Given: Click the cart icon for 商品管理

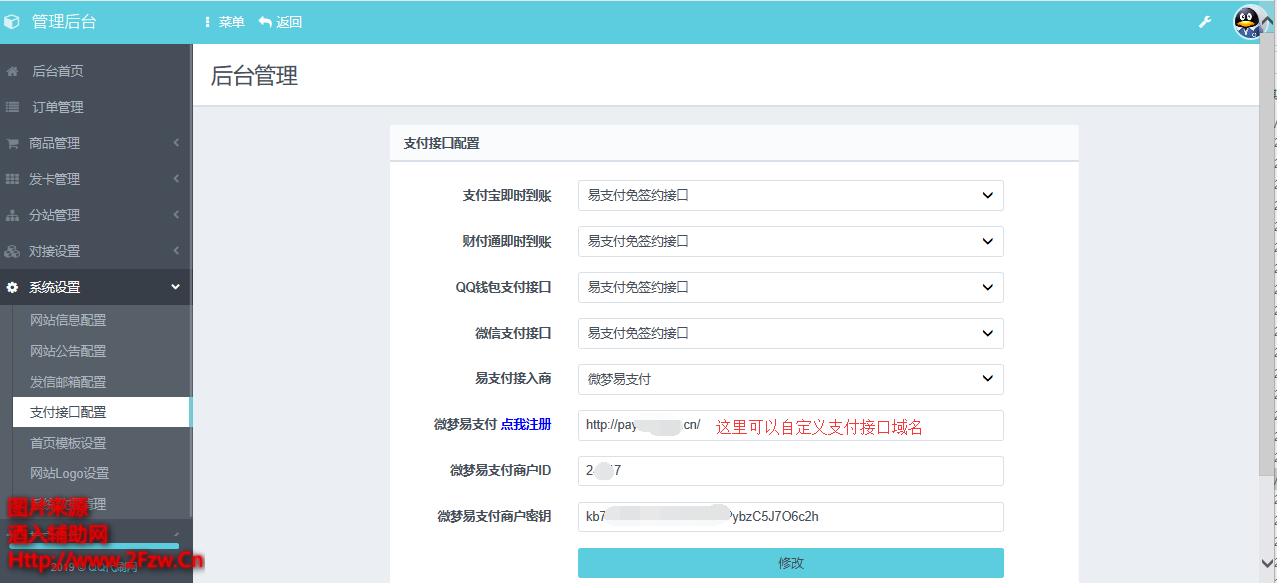Looking at the screenshot, I should coord(13,143).
